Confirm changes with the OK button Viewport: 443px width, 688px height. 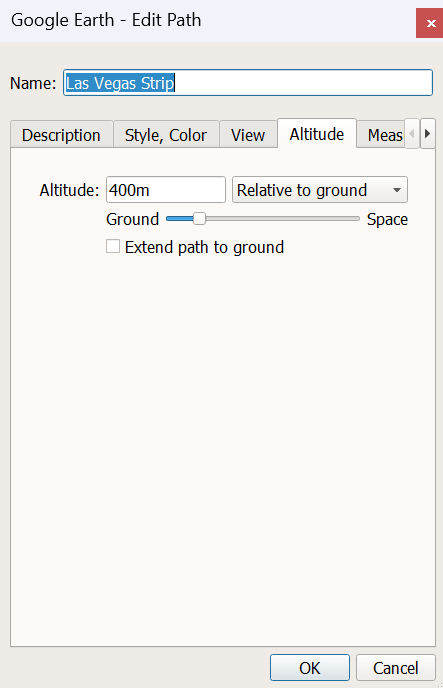[310, 668]
